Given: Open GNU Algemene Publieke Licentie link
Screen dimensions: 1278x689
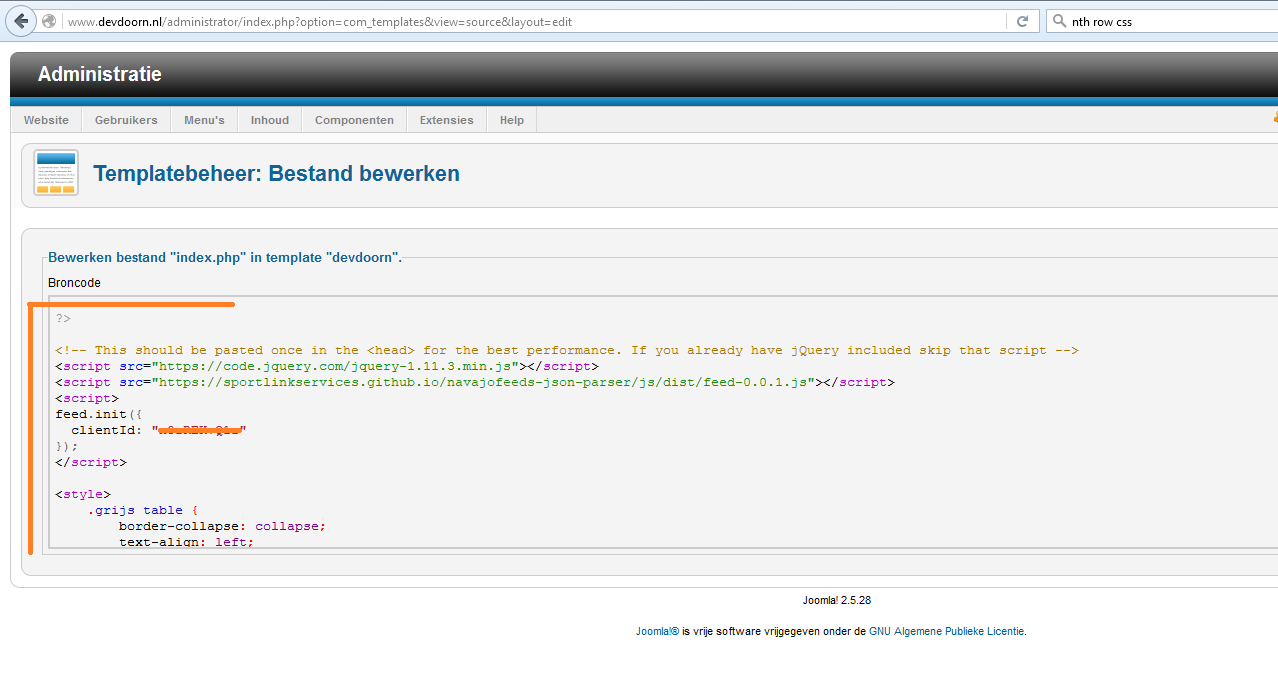Looking at the screenshot, I should [x=947, y=631].
